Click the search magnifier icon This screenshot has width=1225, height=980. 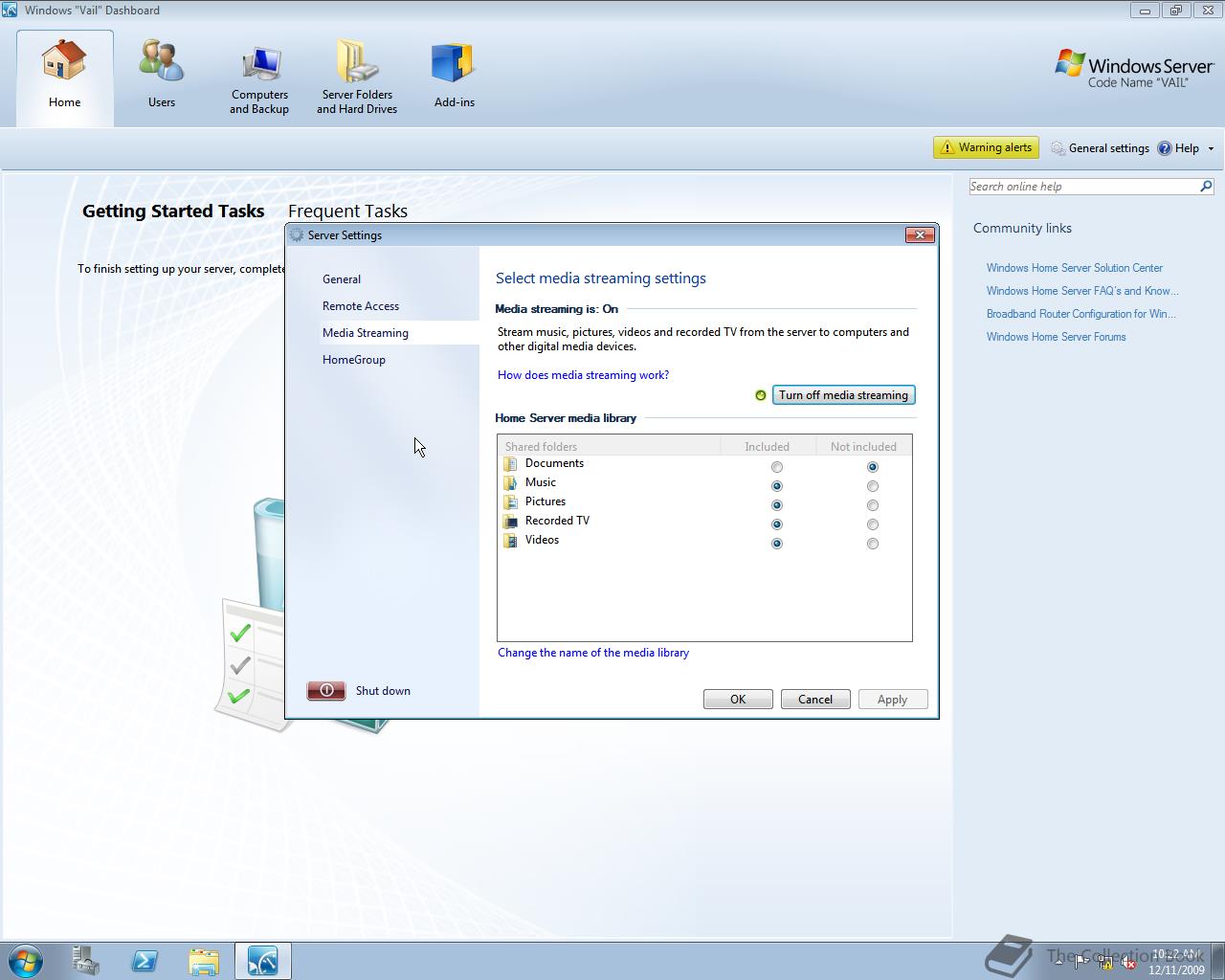1206,187
